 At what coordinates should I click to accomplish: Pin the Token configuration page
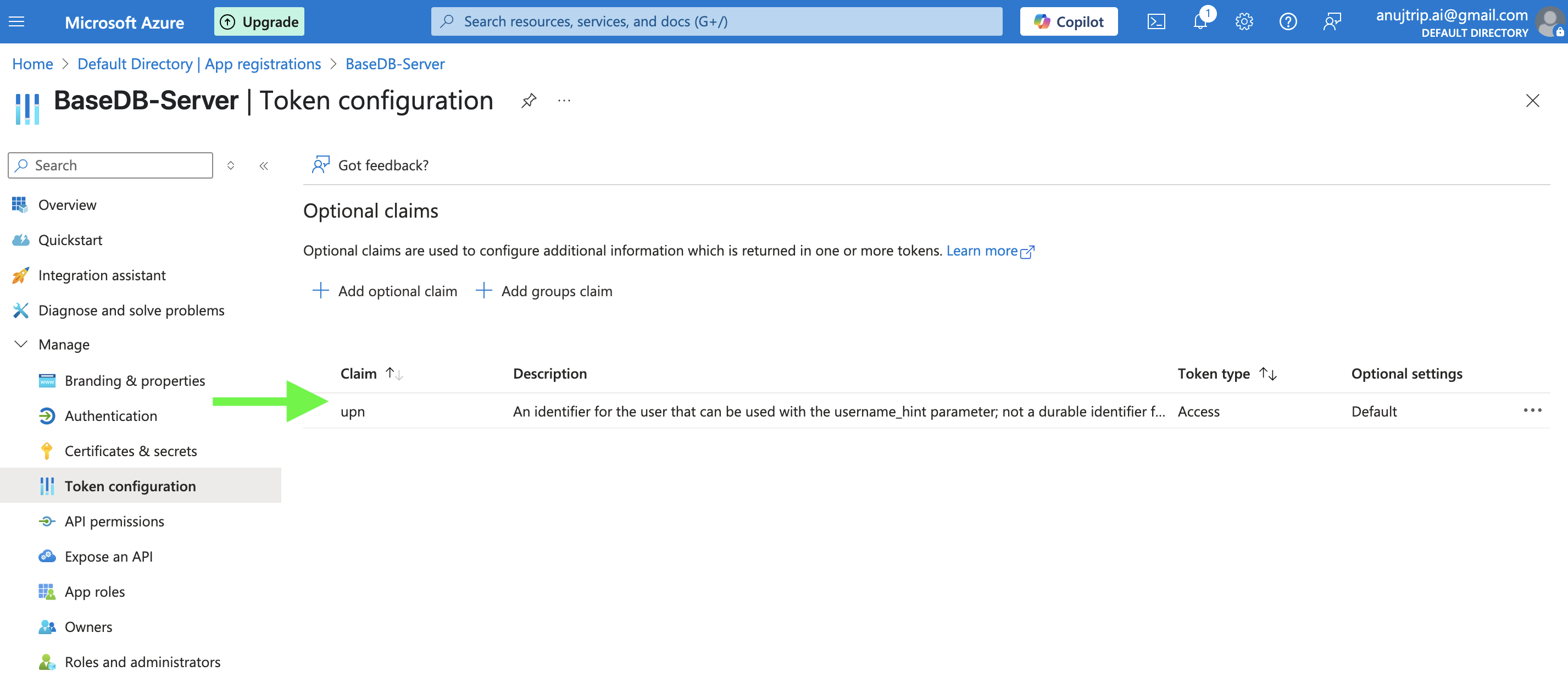point(529,101)
